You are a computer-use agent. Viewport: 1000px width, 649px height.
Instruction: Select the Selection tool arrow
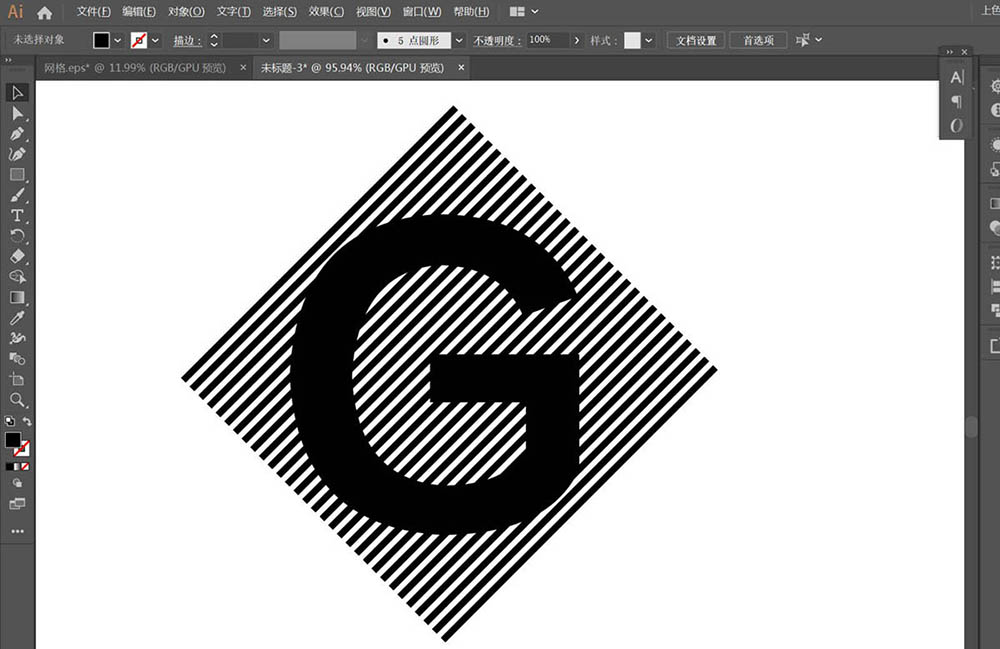[17, 93]
